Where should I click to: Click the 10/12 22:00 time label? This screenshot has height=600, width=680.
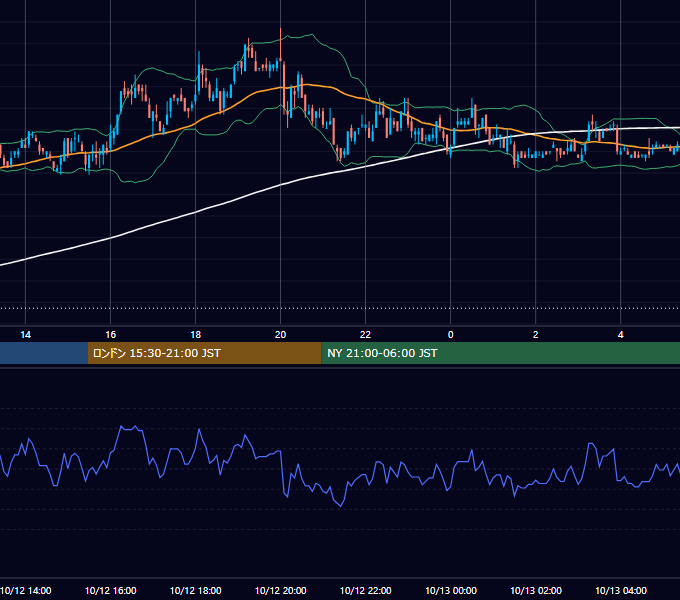coord(366,590)
